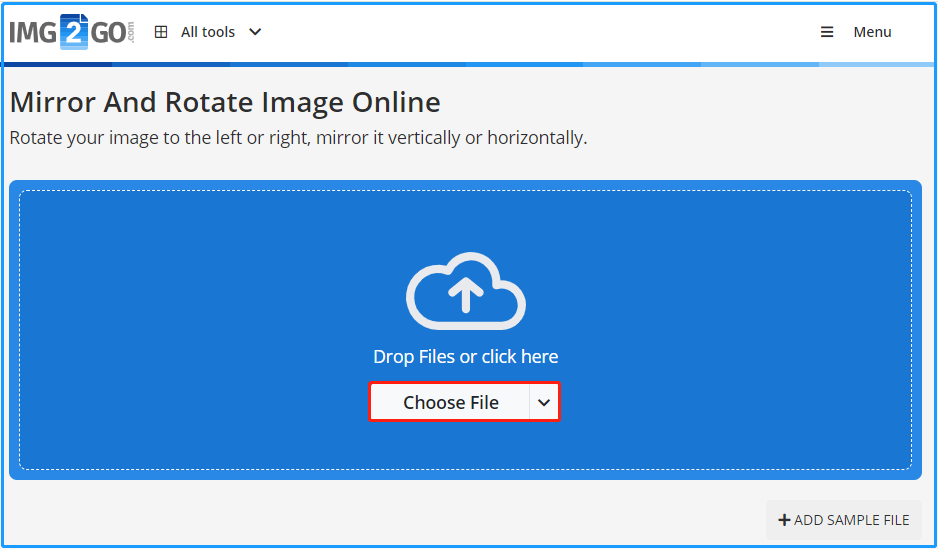938x549 pixels.
Task: Click the All tools grid icon
Action: 161,32
